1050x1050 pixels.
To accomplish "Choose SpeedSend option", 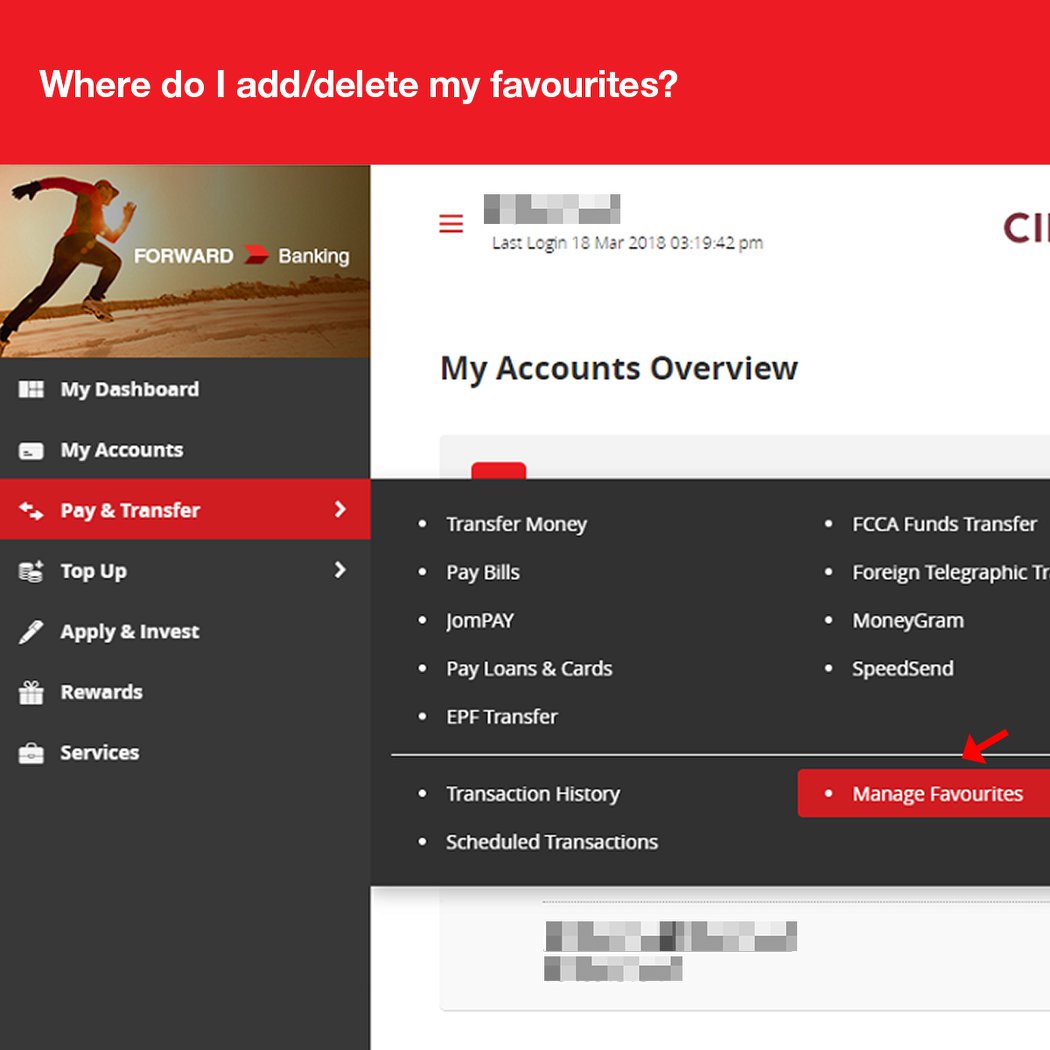I will [903, 669].
